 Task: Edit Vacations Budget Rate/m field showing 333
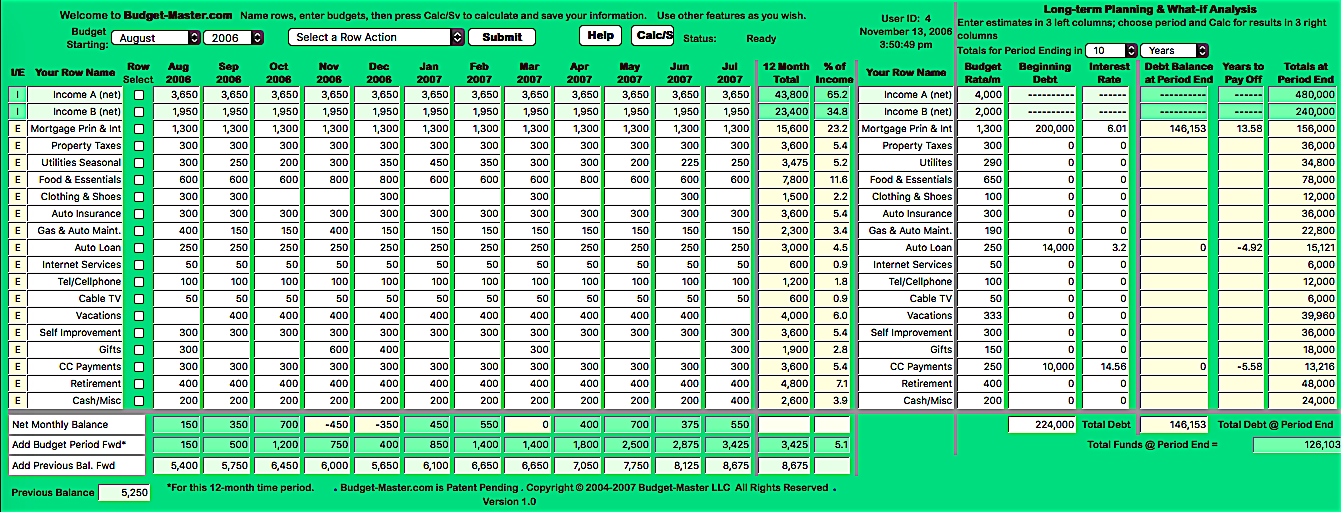coord(981,316)
